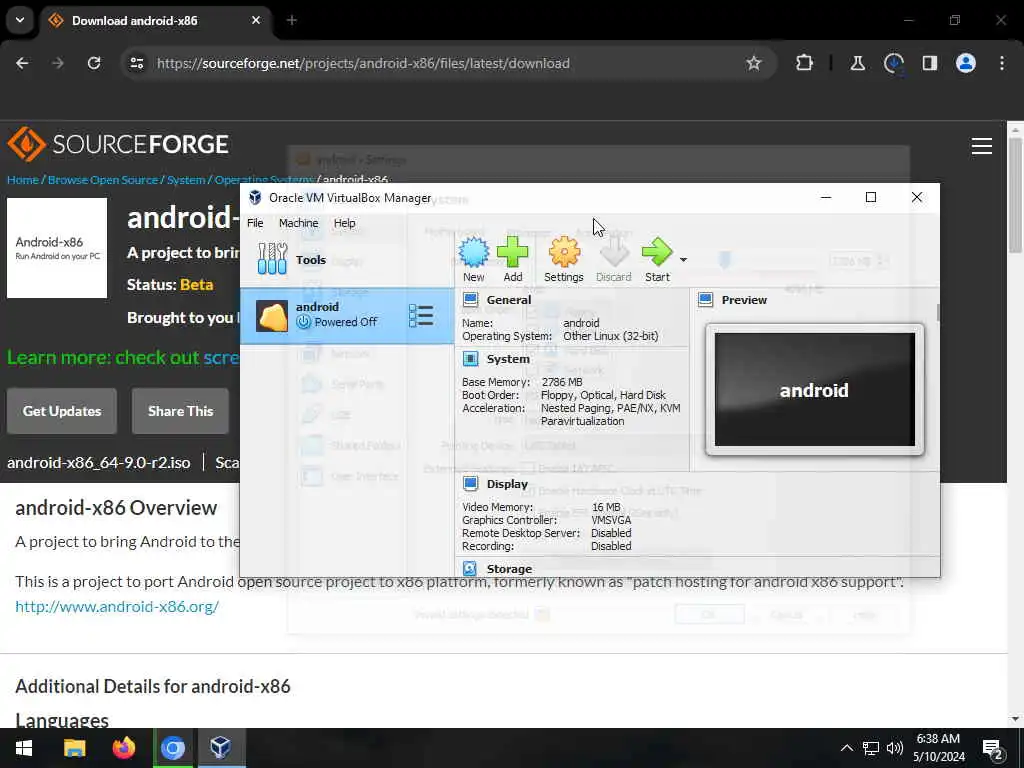
Task: Select the 'Download android-x86' tab
Action: pos(155,20)
